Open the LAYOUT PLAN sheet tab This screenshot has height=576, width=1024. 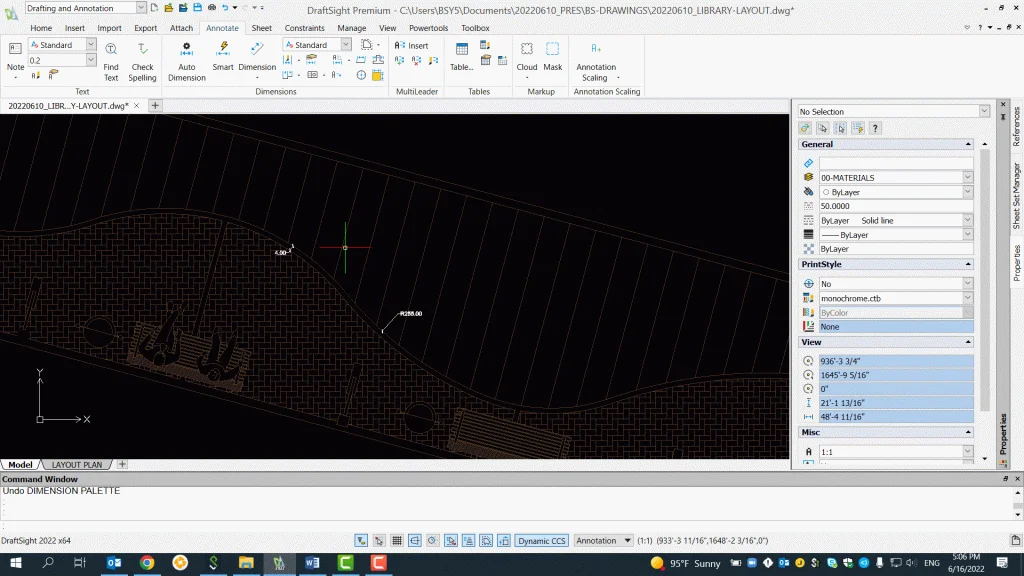[x=77, y=465]
